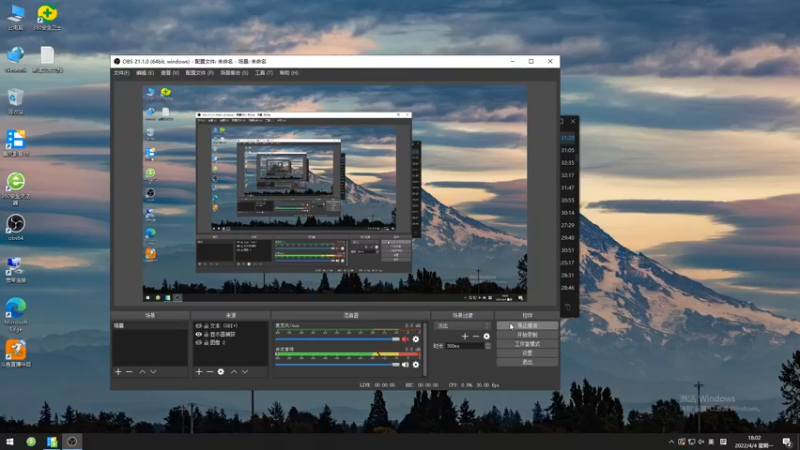The height and width of the screenshot is (450, 800).
Task: Adjust the transition duration 300ms stepper
Action: [488, 346]
